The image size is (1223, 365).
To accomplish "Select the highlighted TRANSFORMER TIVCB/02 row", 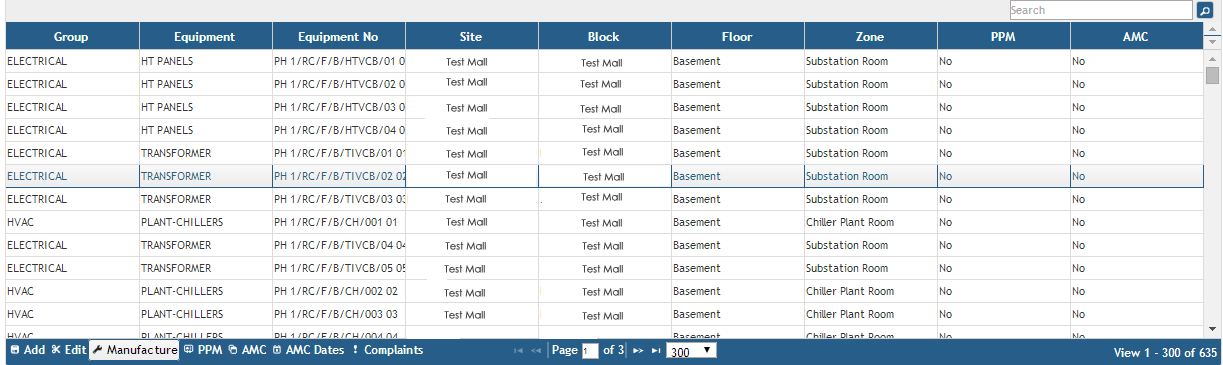I will [604, 176].
